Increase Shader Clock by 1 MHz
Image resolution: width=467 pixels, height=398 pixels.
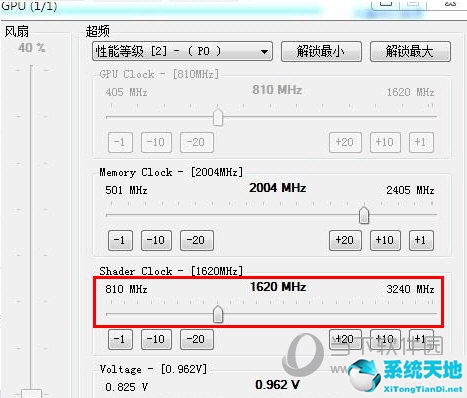(421, 339)
